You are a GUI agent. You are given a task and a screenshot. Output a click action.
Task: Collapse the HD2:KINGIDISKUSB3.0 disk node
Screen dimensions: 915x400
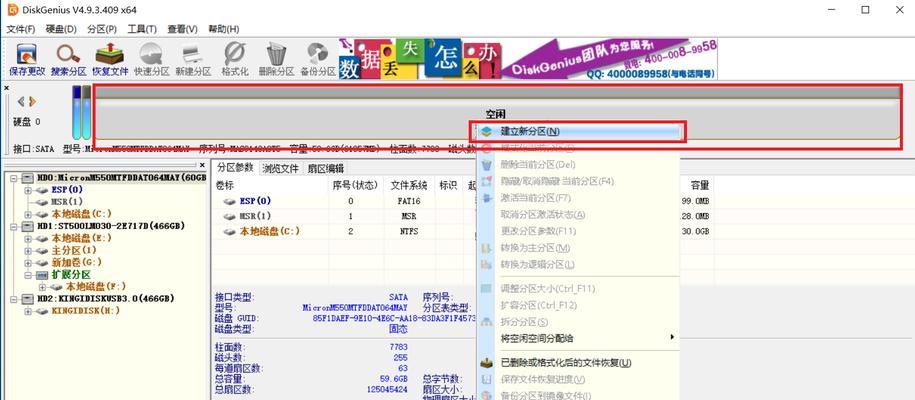[x=13, y=299]
